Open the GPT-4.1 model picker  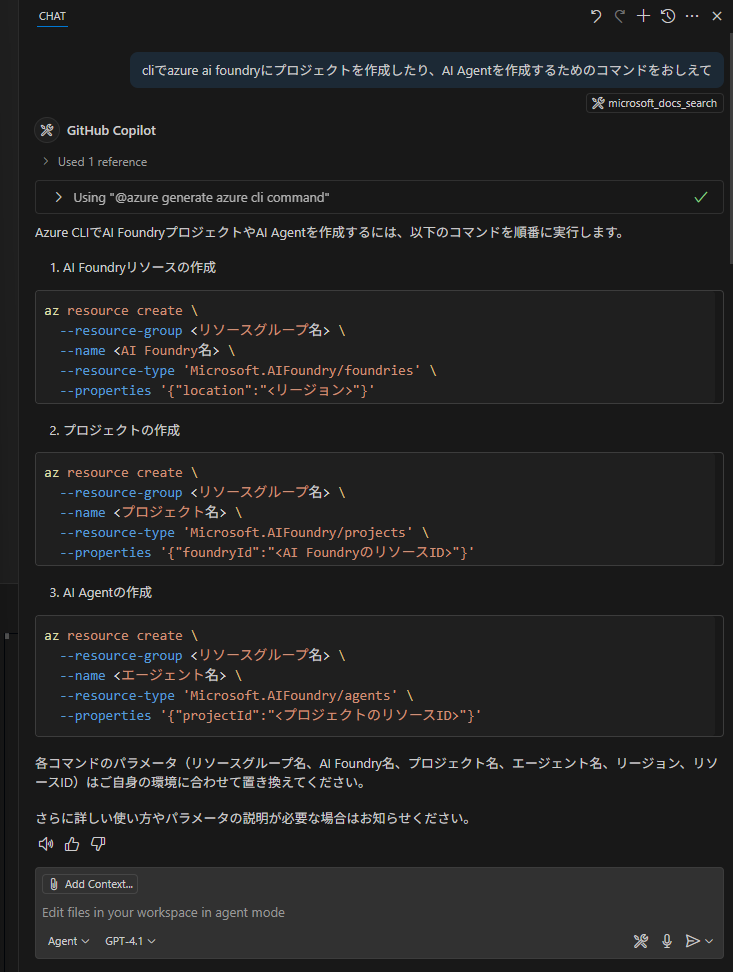click(x=130, y=941)
